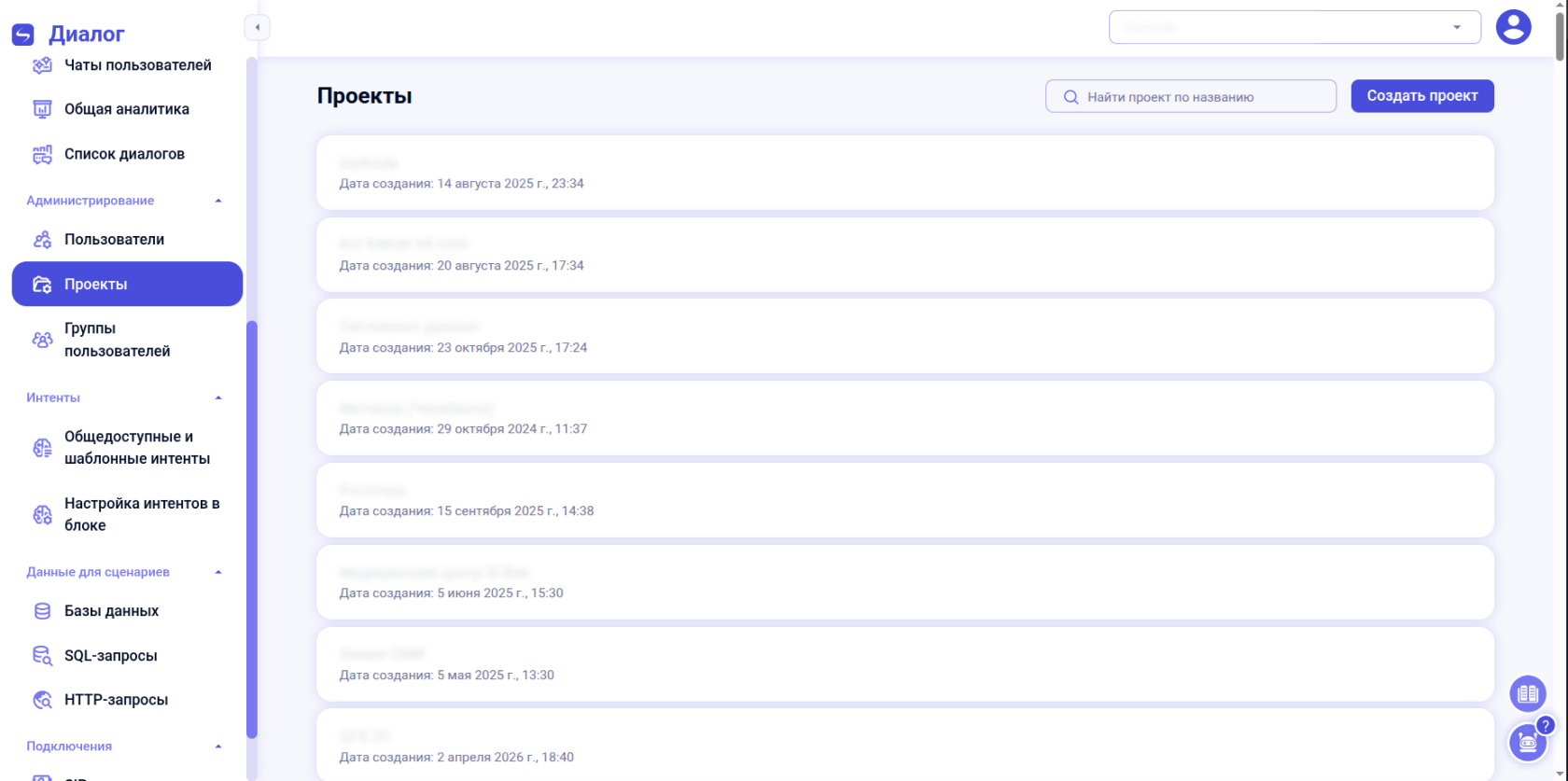The image size is (1568, 781).
Task: Collapse the Администрирование section
Action: (x=218, y=201)
